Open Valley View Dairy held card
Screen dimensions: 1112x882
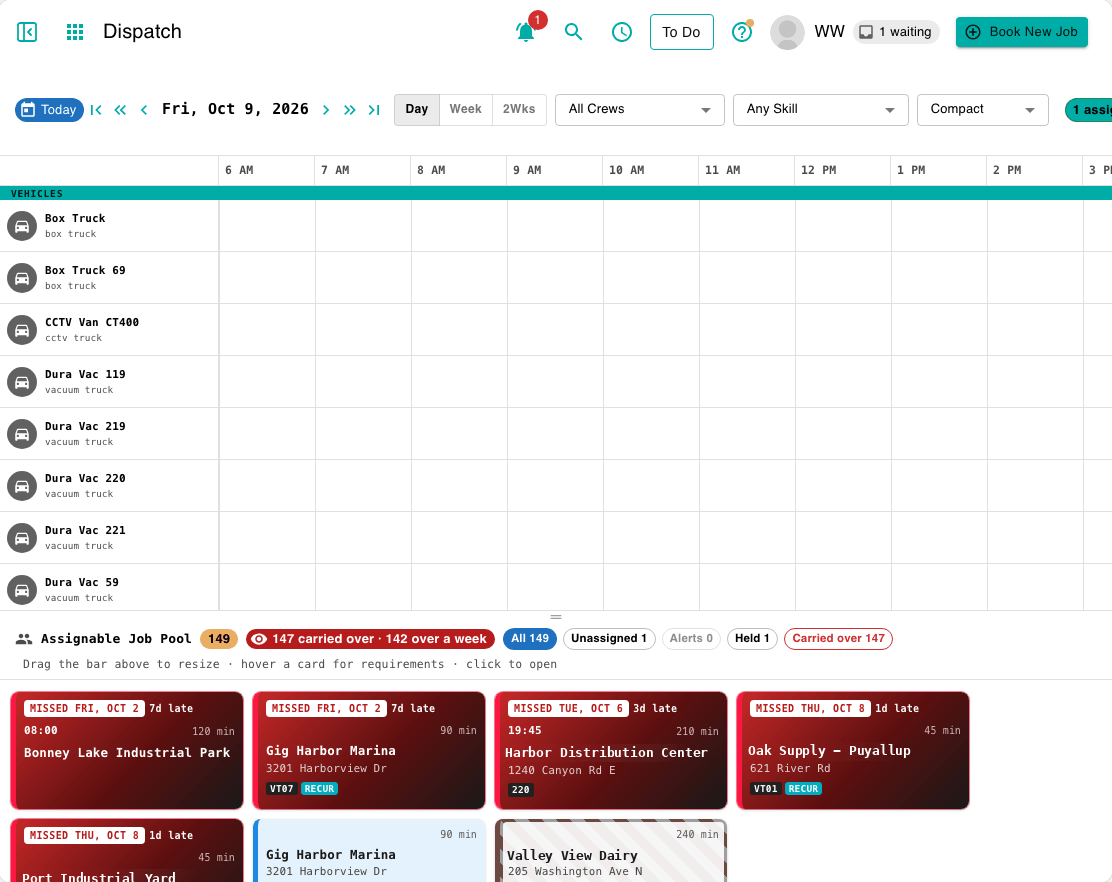[611, 851]
